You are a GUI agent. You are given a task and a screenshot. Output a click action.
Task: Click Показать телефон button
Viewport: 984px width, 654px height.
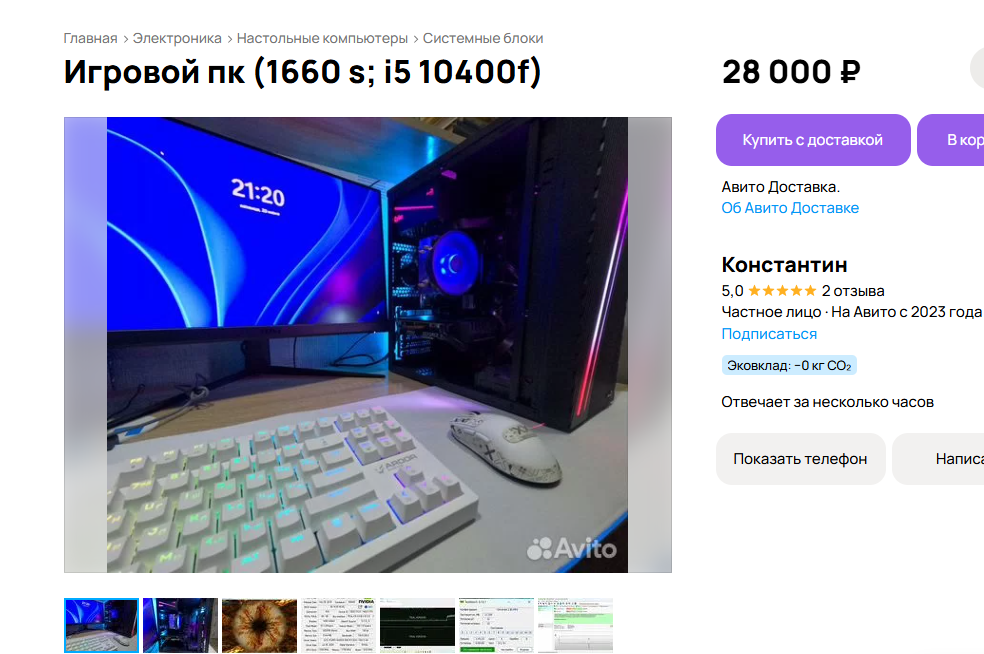pyautogui.click(x=800, y=459)
